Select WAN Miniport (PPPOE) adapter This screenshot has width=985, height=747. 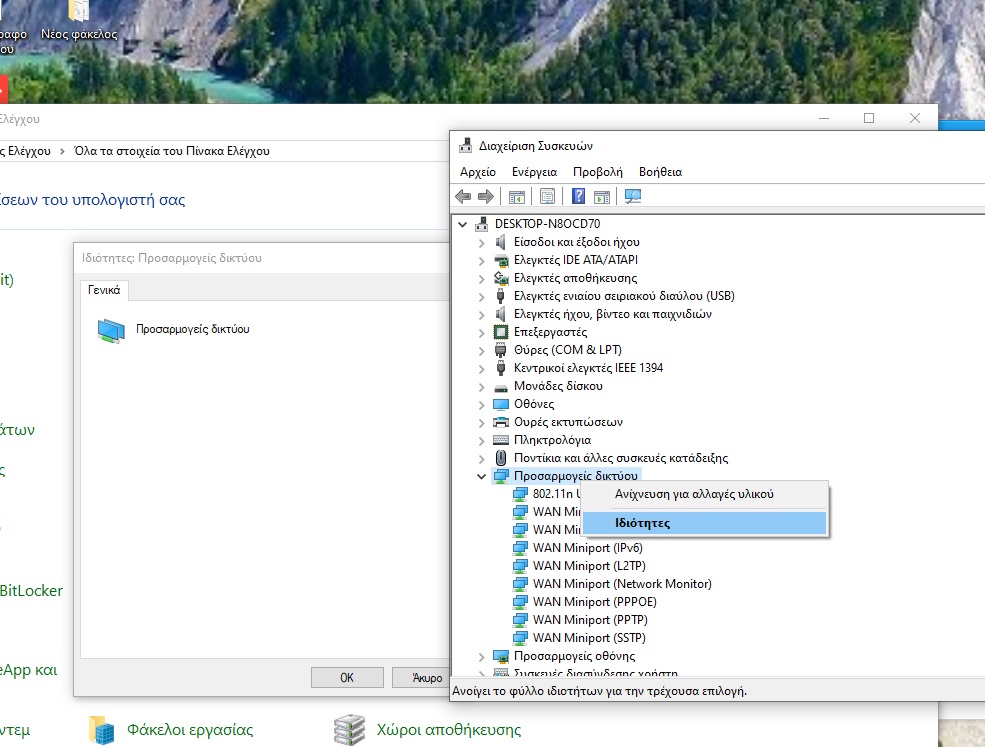[x=594, y=602]
